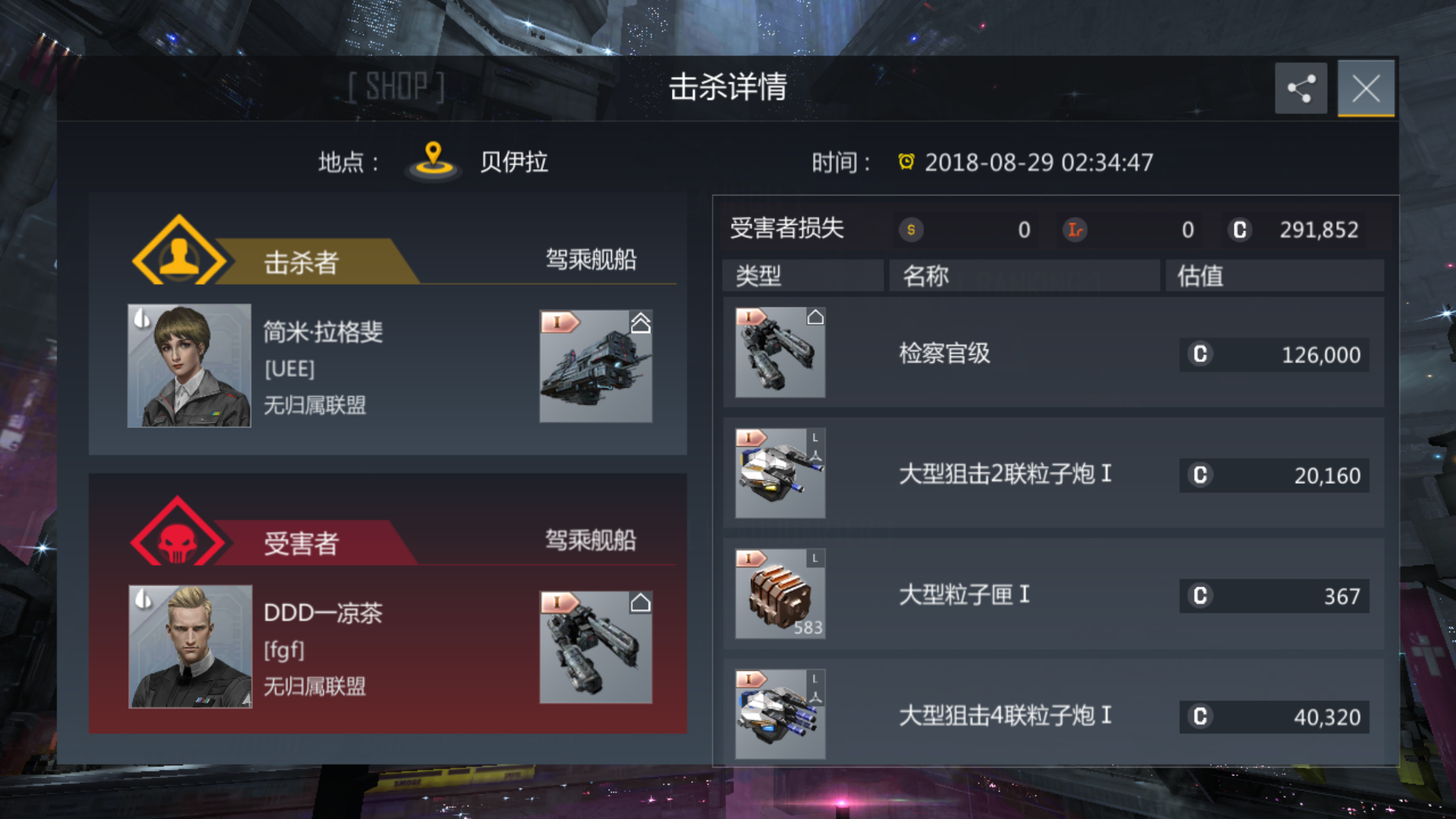Select the 大型粒子匣 I ammo icon
This screenshot has width=1456, height=819.
click(x=780, y=594)
